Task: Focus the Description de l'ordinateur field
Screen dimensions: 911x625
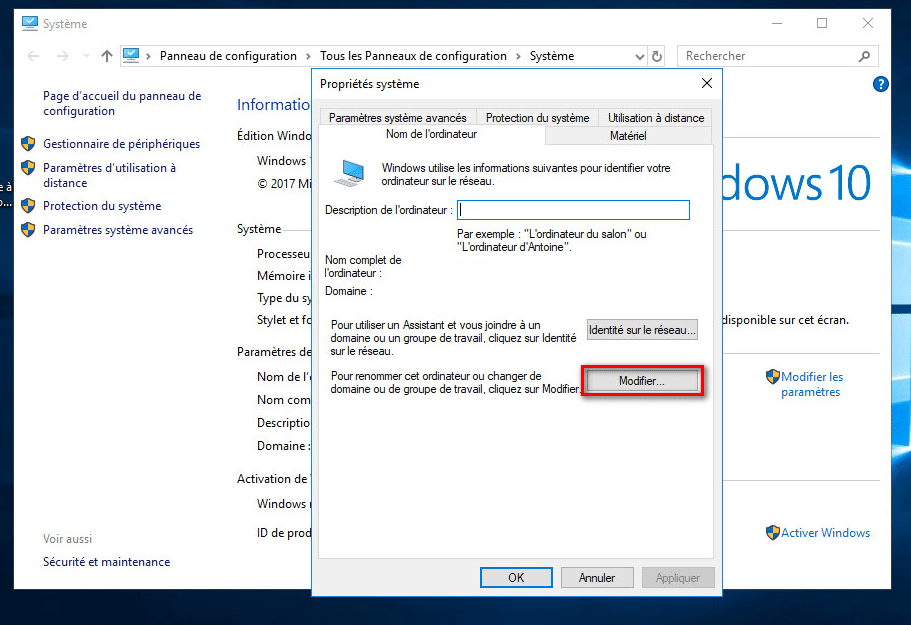Action: click(573, 210)
